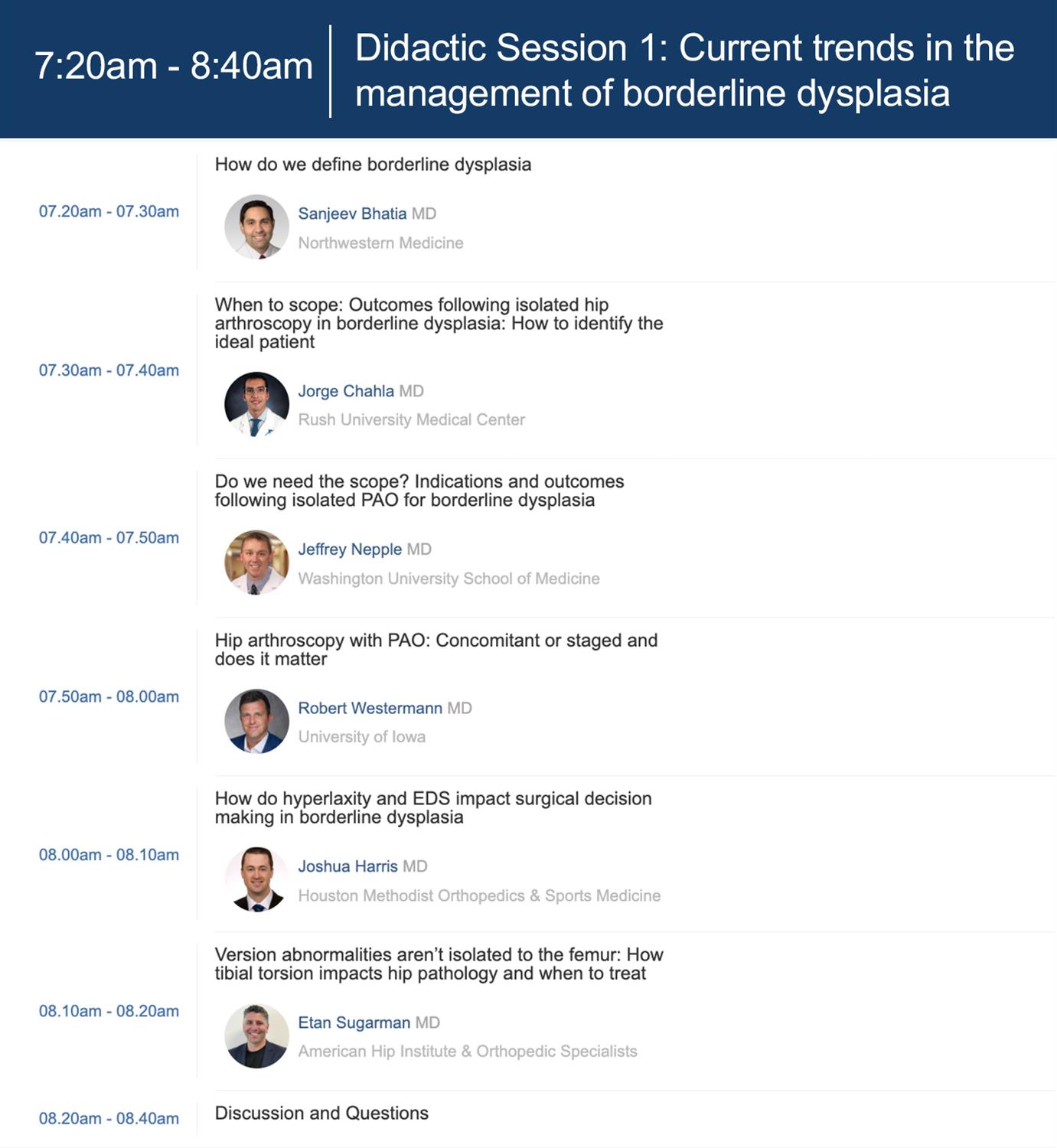The image size is (1057, 1148).
Task: Click the 07.20am - 07.30am time slot
Action: click(109, 211)
